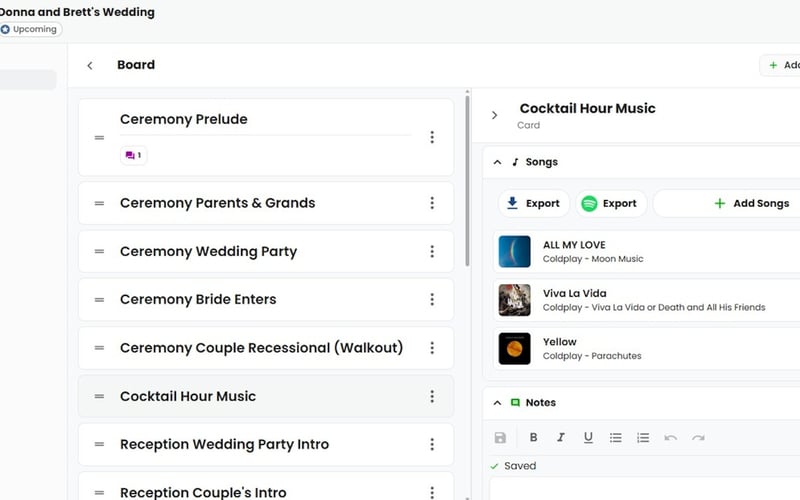Grab the Ceremony Prelude drag handle

(x=99, y=138)
